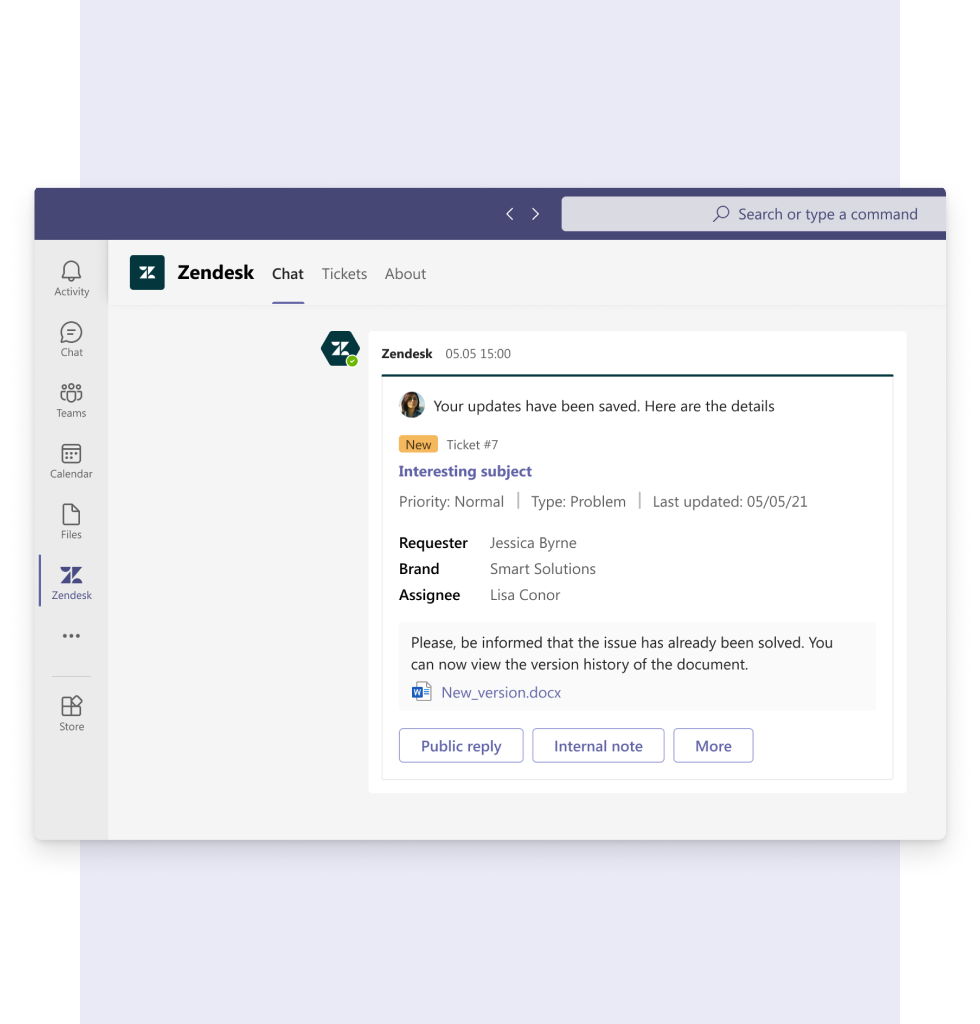Image resolution: width=980 pixels, height=1024 pixels.
Task: Switch to the Tickets tab
Action: click(344, 273)
